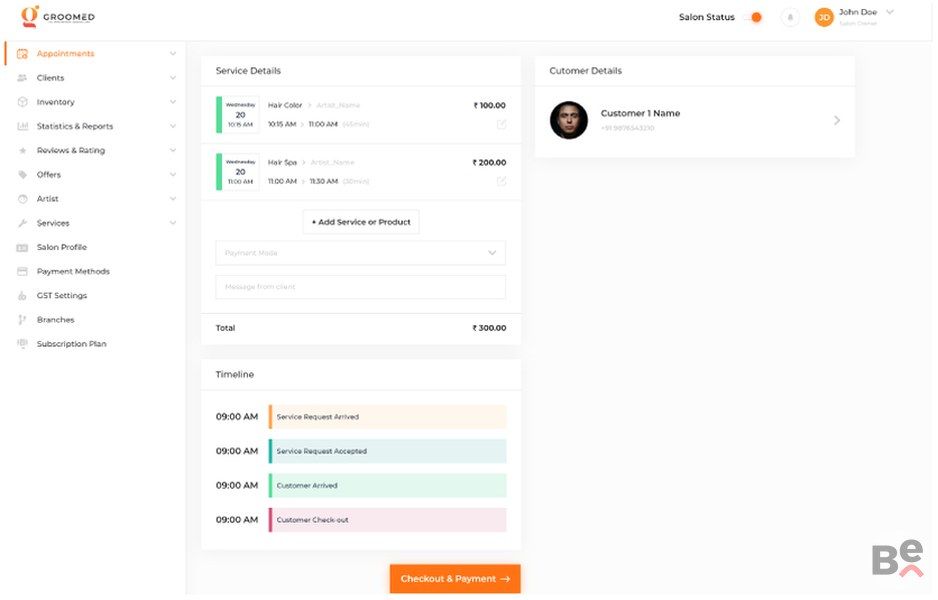Click the Message from client field
Image resolution: width=938 pixels, height=600 pixels.
(x=360, y=287)
